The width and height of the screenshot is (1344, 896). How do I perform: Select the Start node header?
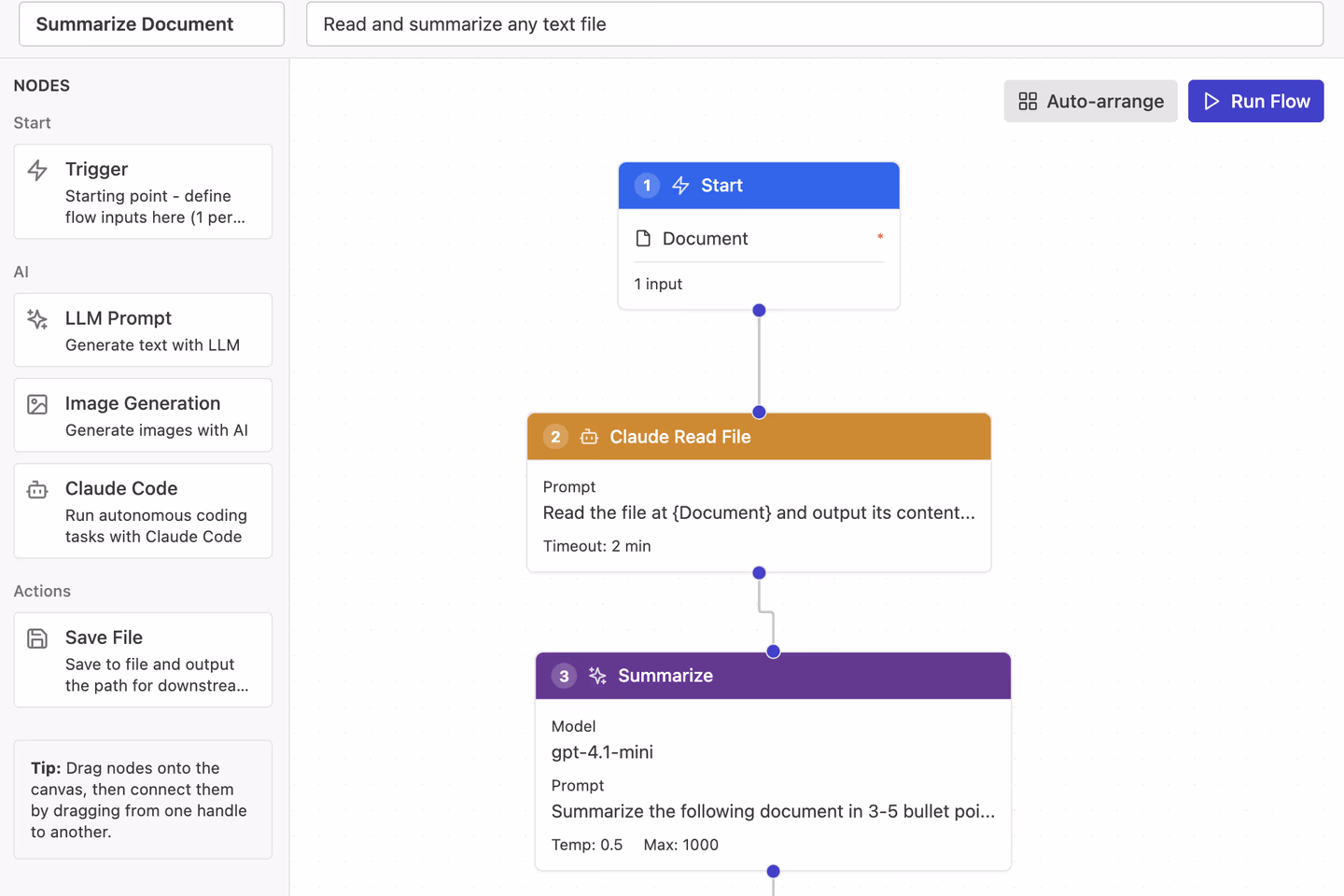pyautogui.click(x=759, y=186)
